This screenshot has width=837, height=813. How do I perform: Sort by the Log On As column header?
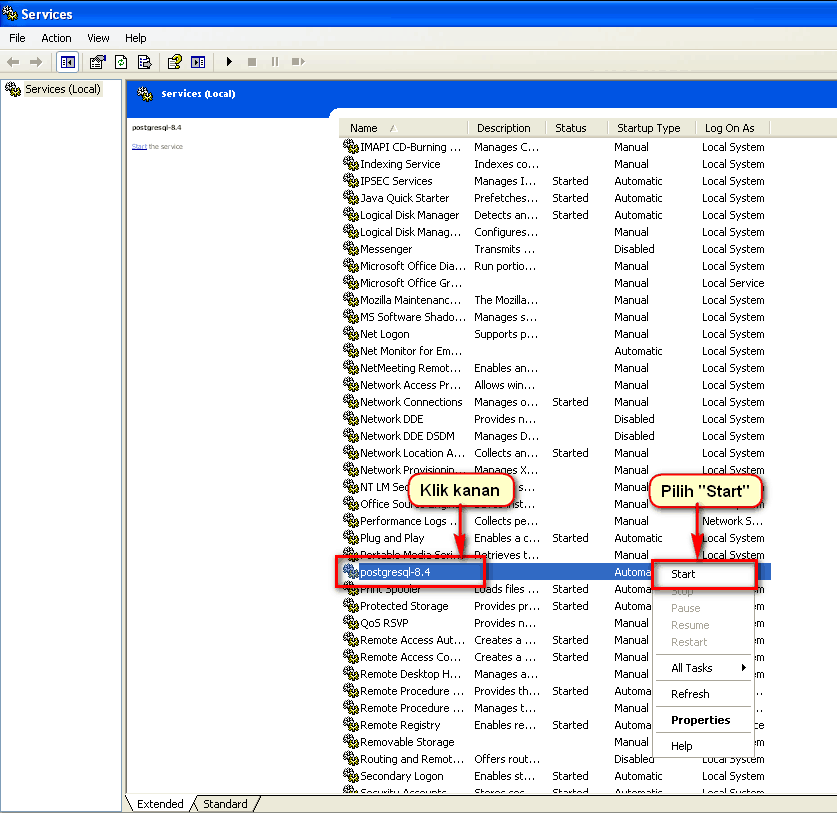click(x=733, y=128)
